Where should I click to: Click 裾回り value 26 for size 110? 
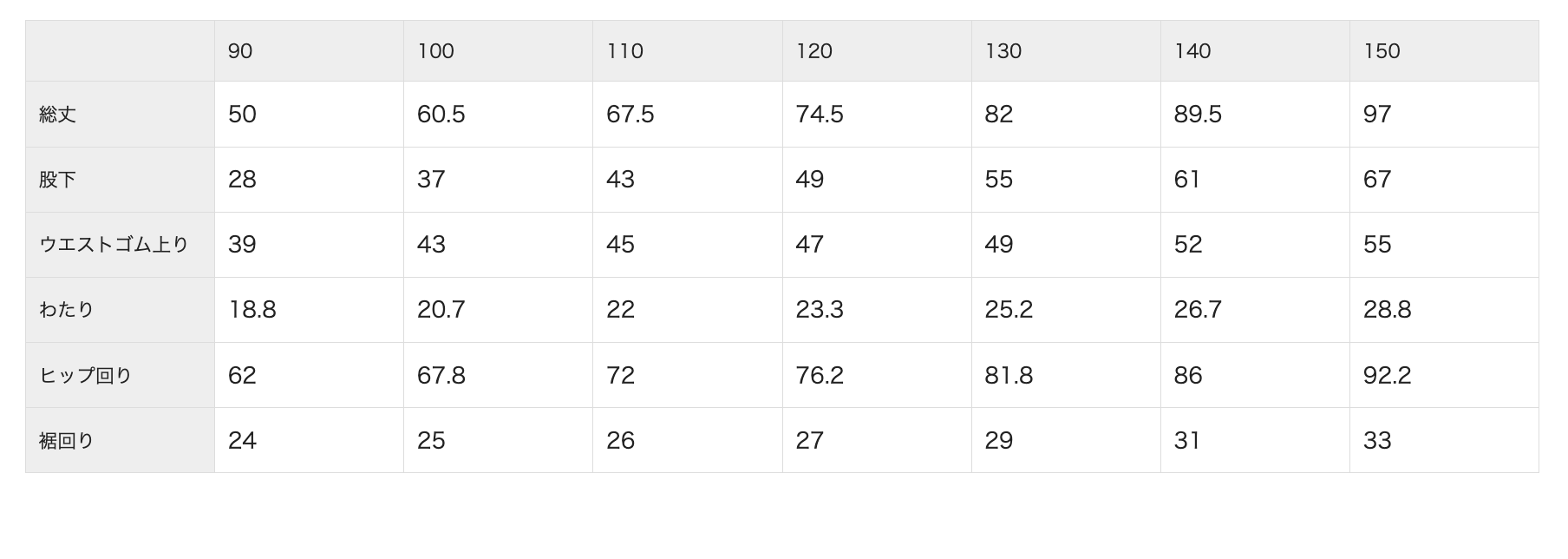coord(620,441)
